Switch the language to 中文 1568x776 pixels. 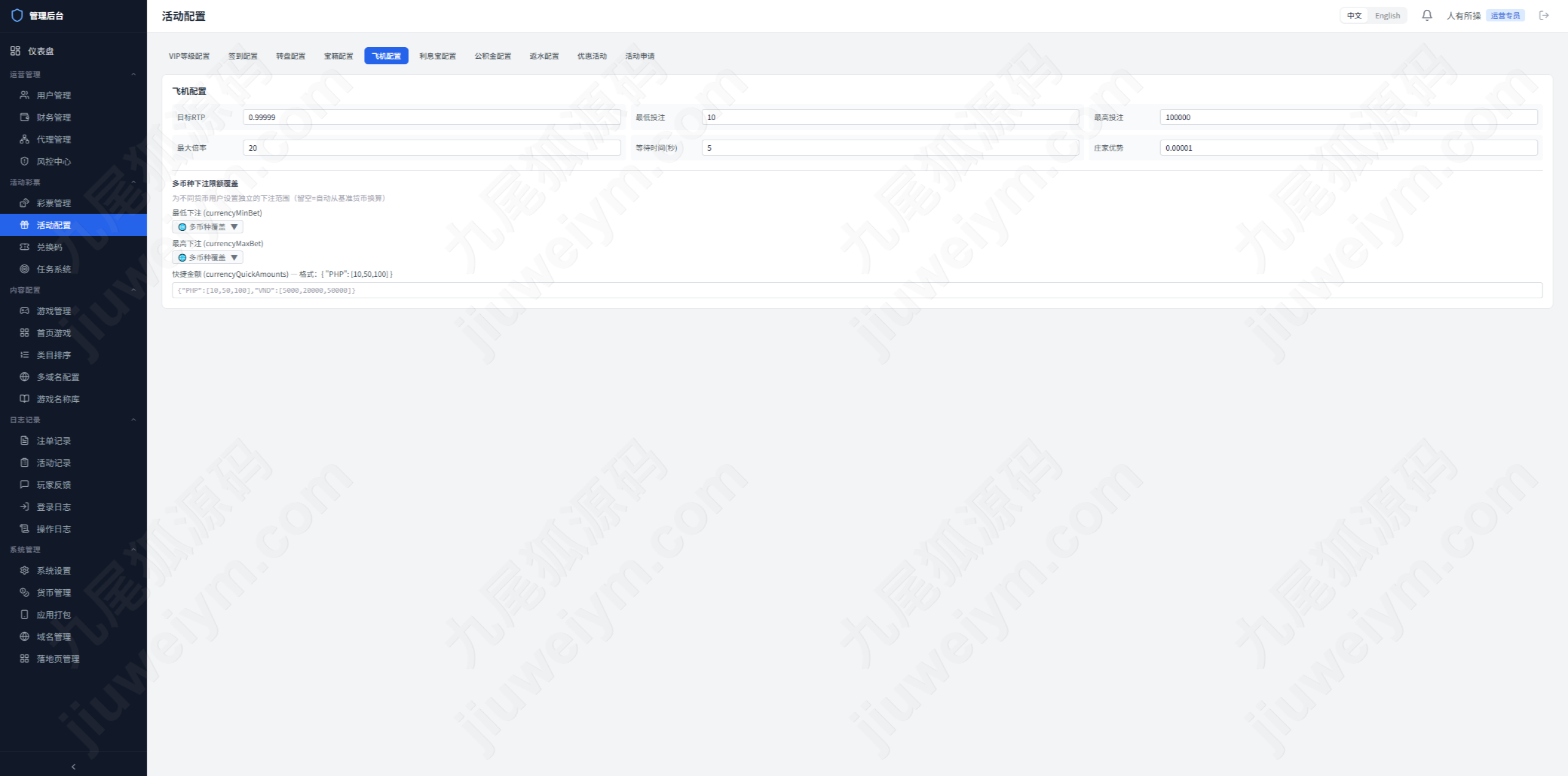click(x=1354, y=16)
